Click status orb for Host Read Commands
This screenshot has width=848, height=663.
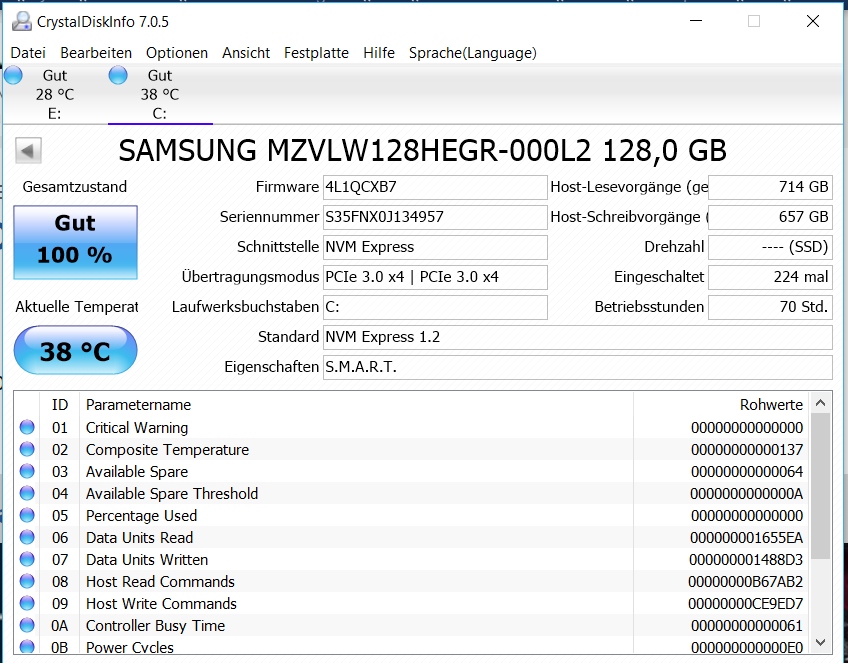27,581
